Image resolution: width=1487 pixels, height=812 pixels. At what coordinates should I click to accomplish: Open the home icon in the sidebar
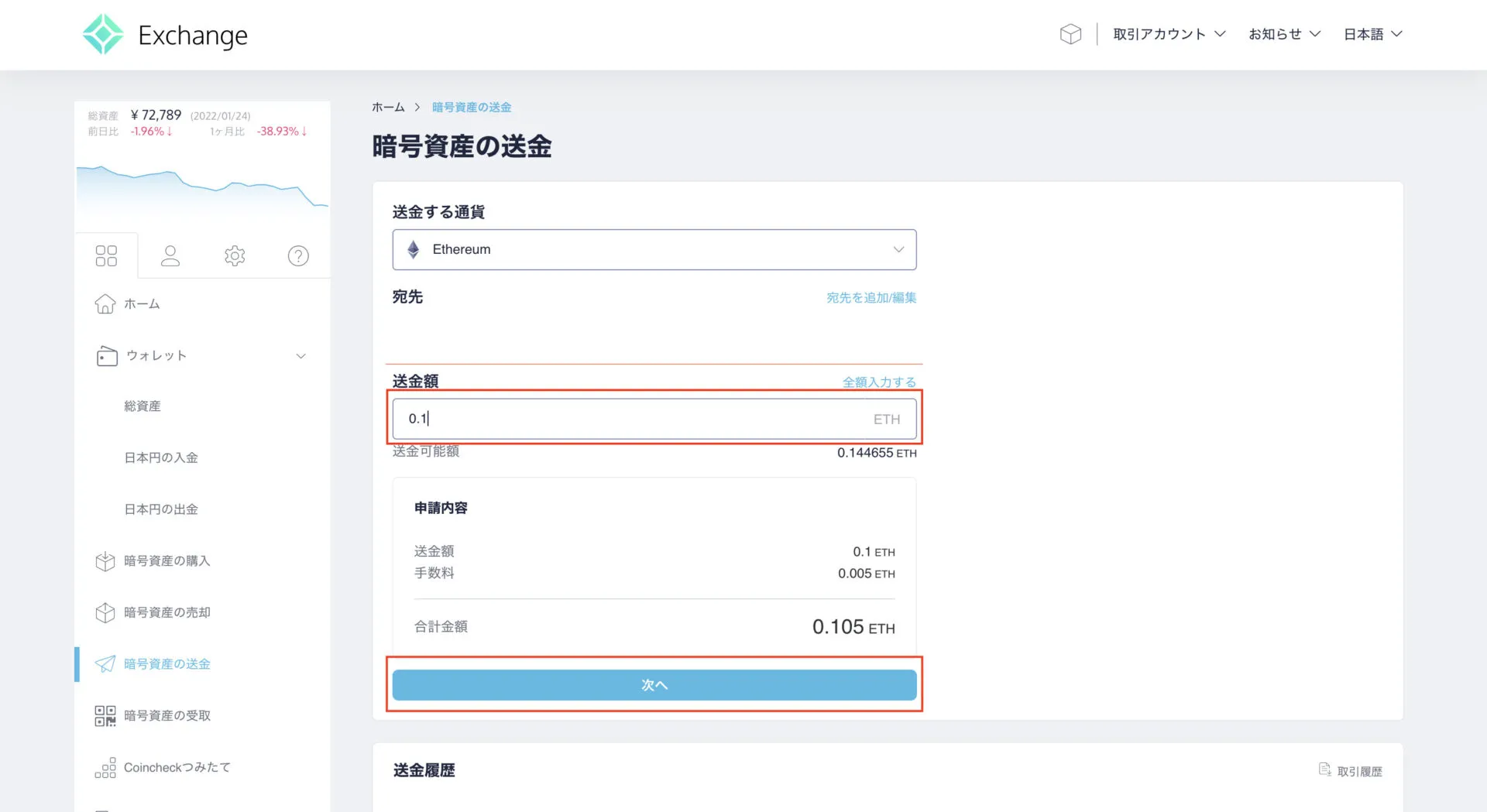pyautogui.click(x=105, y=303)
